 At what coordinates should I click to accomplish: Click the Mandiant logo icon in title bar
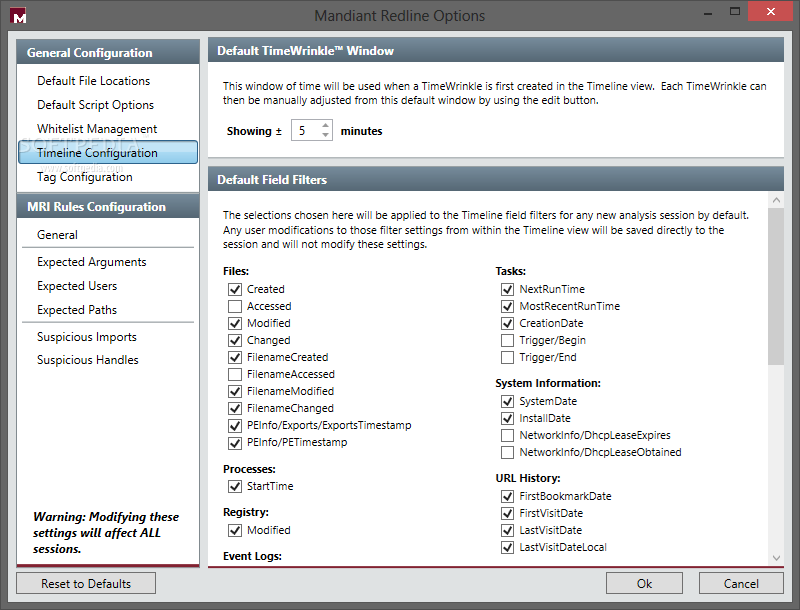click(18, 16)
